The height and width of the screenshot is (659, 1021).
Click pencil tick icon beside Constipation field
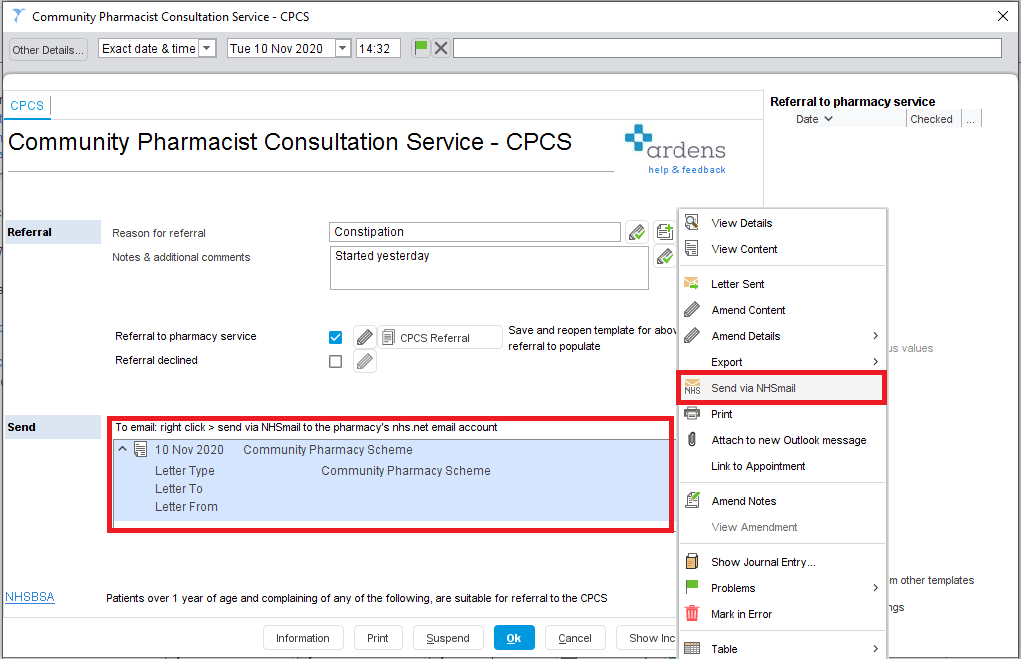[637, 232]
